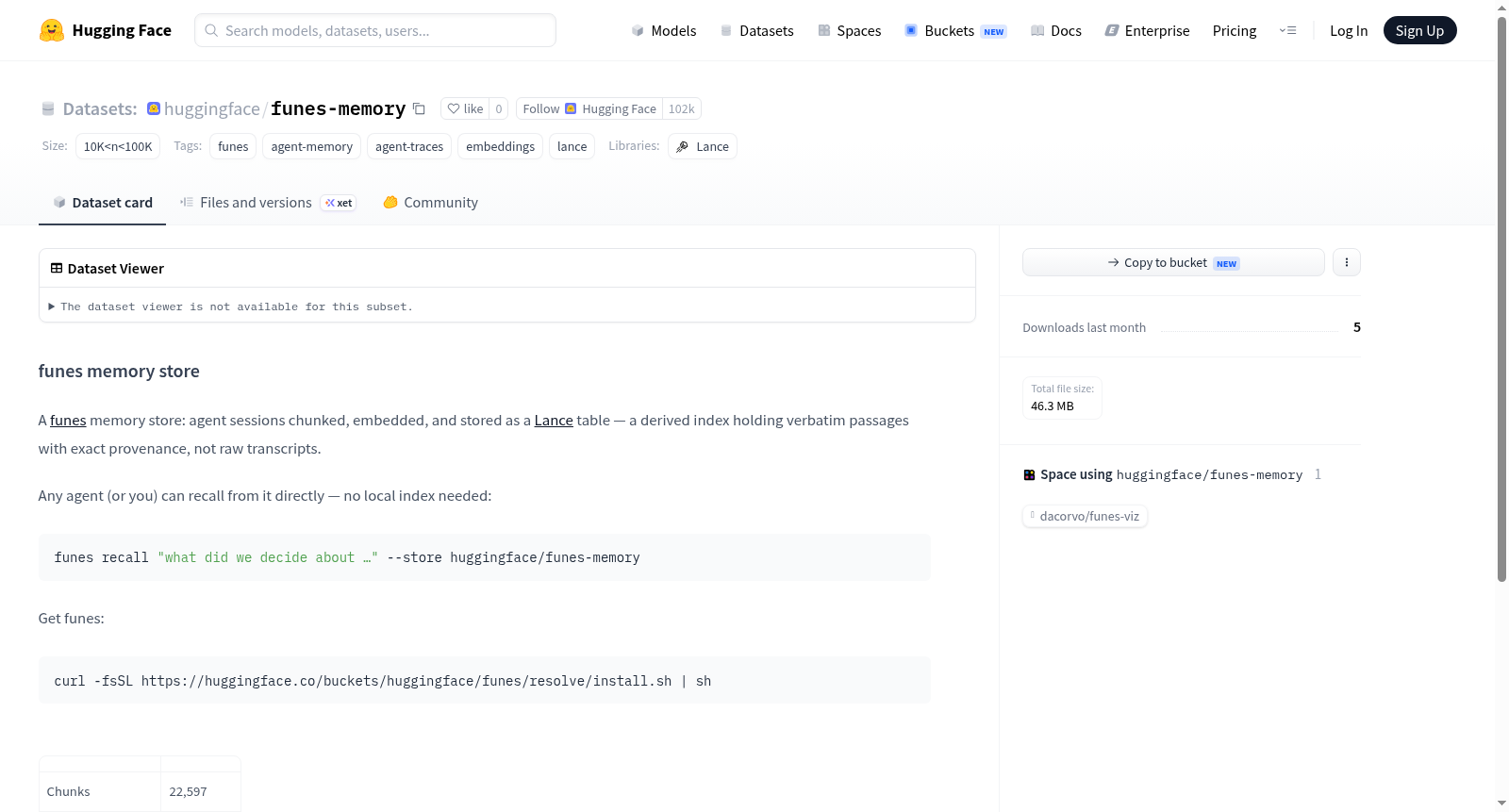
Task: Click the funes-memory dataset title
Action: click(338, 109)
